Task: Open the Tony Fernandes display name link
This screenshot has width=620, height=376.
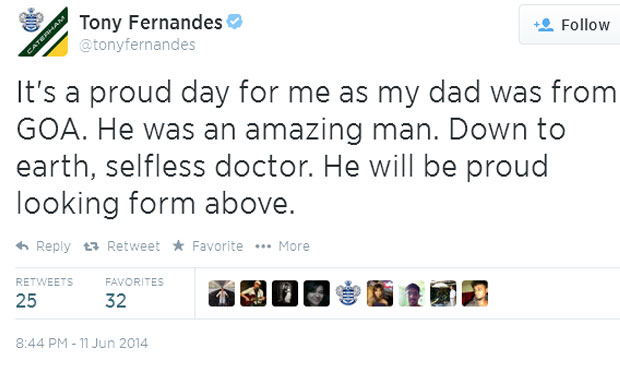Action: coord(151,22)
